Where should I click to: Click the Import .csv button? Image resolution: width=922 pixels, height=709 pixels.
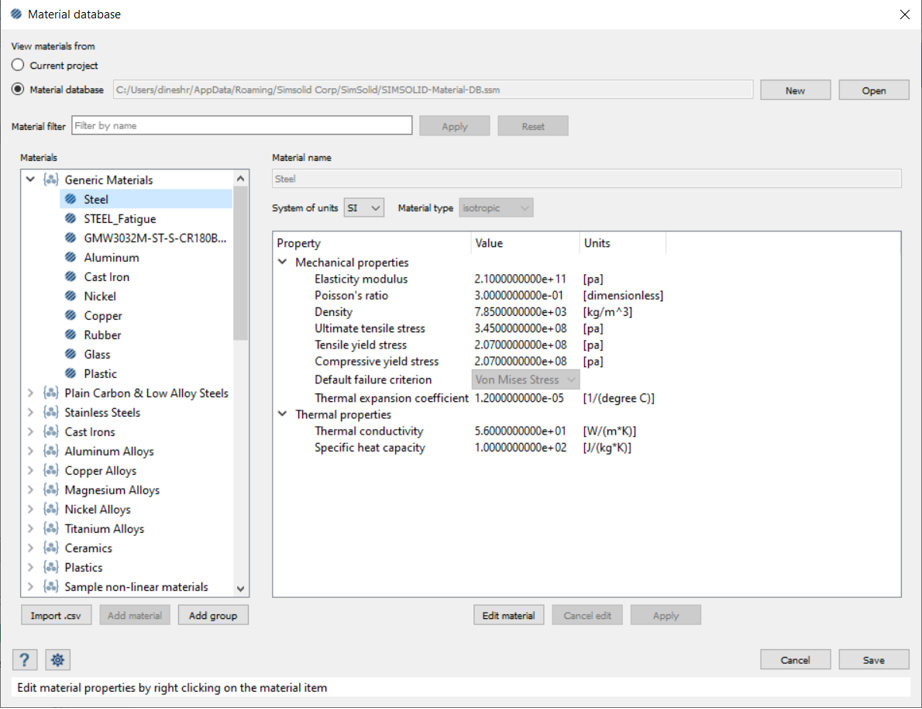click(55, 616)
